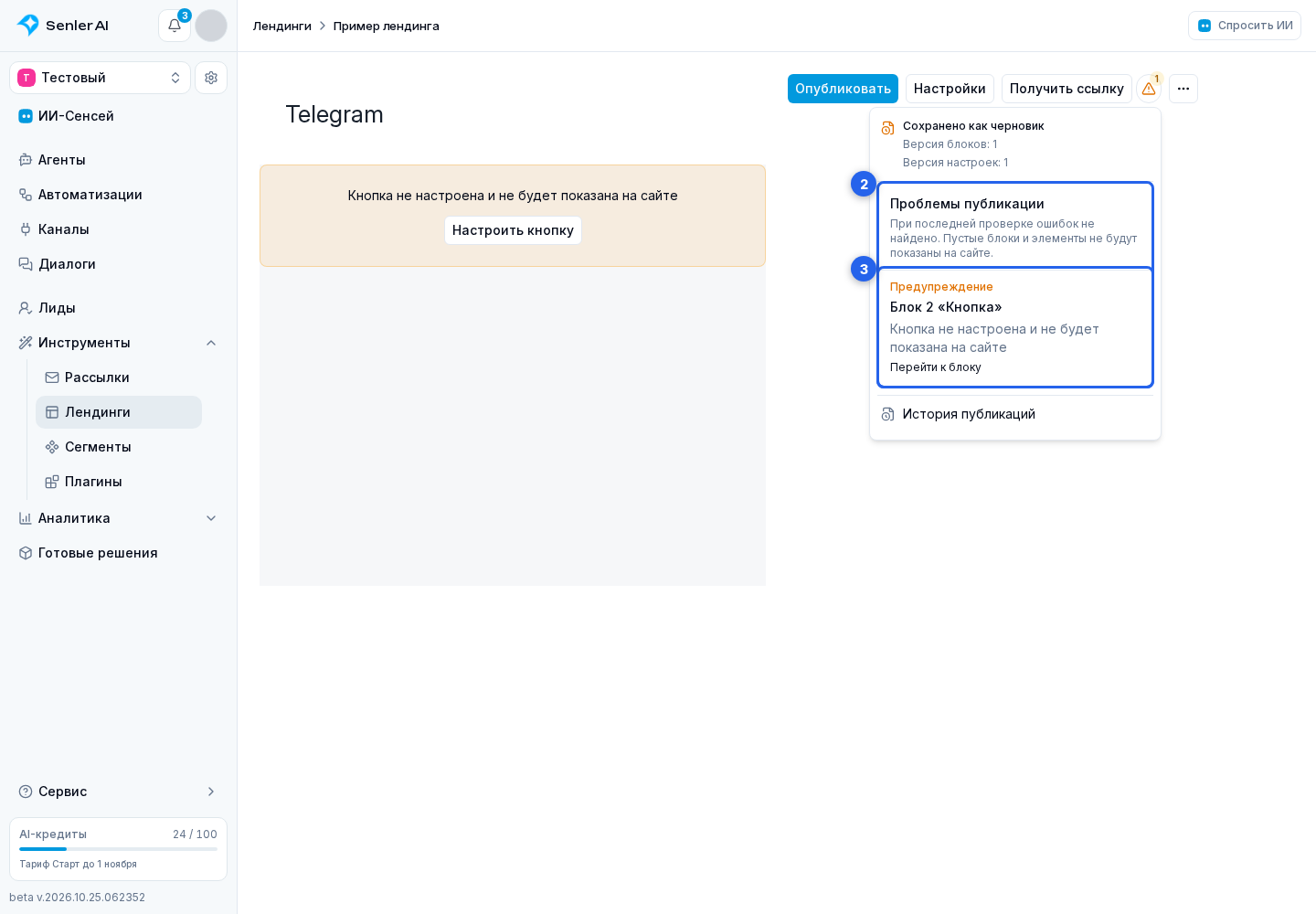The width and height of the screenshot is (1316, 914).
Task: Select Плагины in the tools list
Action: [x=119, y=482]
